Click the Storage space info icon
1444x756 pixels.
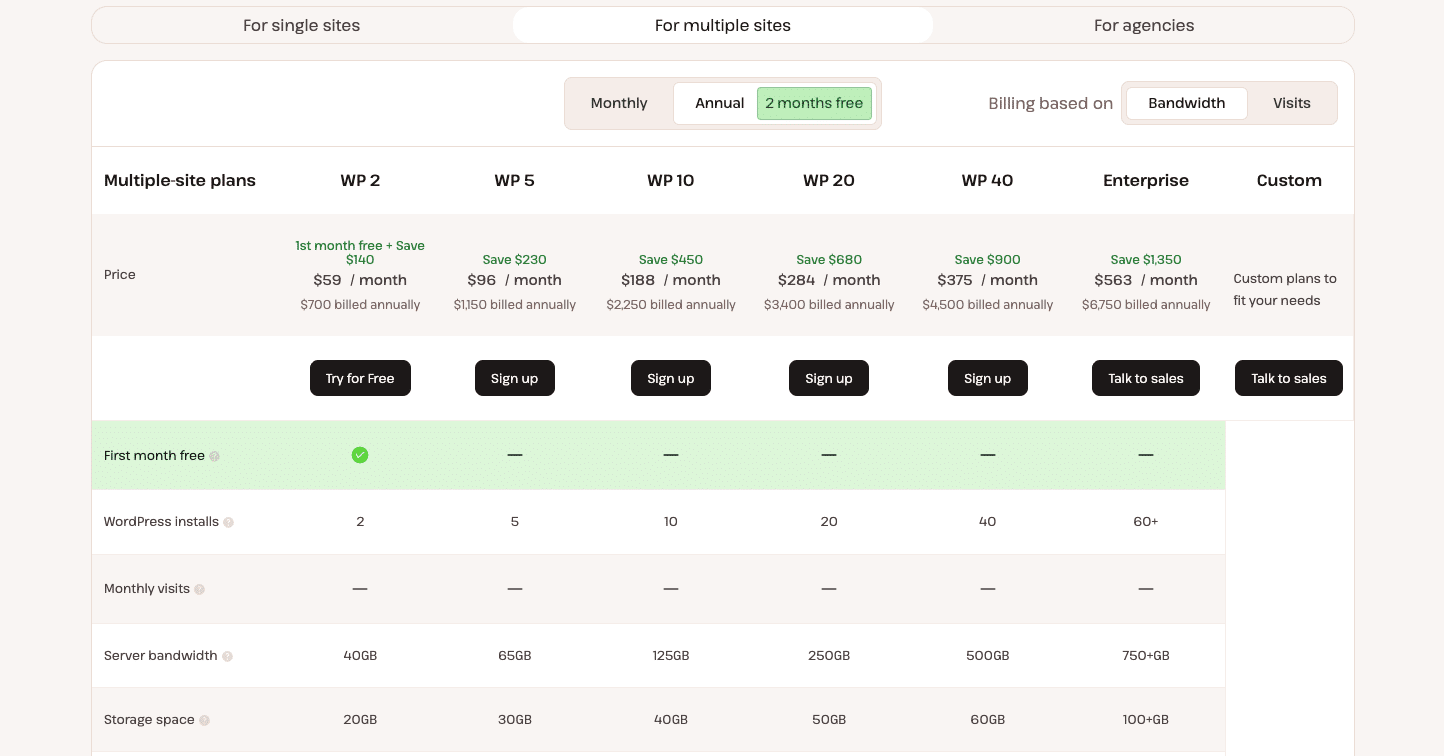tap(204, 720)
